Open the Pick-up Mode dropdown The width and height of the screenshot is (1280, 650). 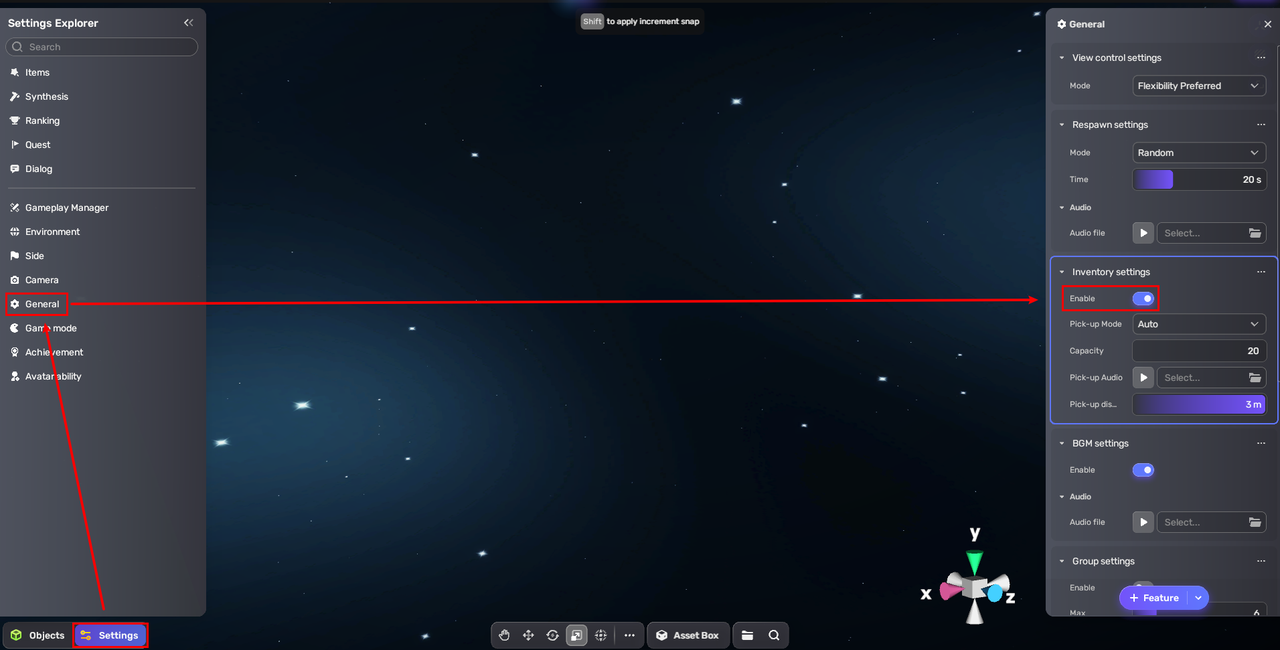click(x=1199, y=324)
